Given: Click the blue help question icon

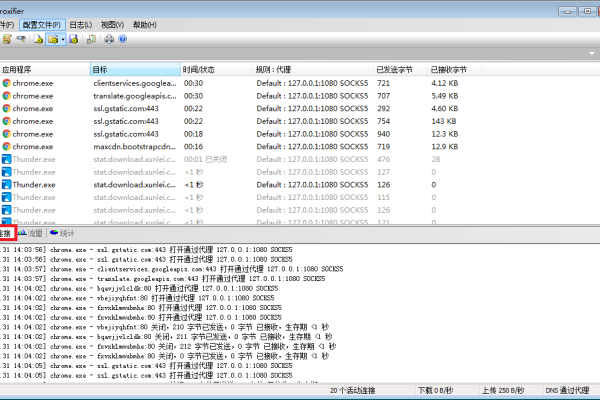Looking at the screenshot, I should pyautogui.click(x=122, y=39).
